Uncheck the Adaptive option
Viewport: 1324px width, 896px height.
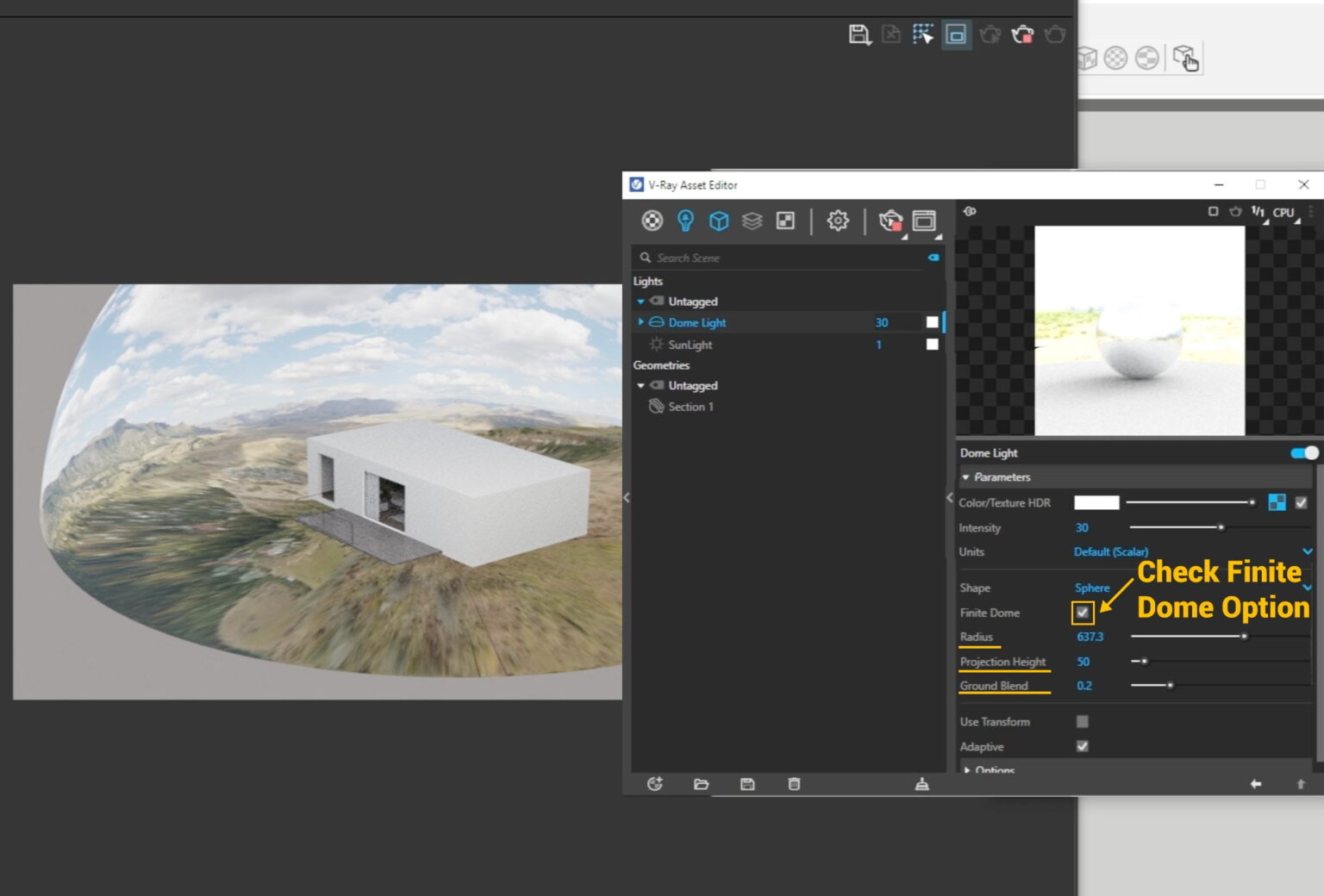1083,747
